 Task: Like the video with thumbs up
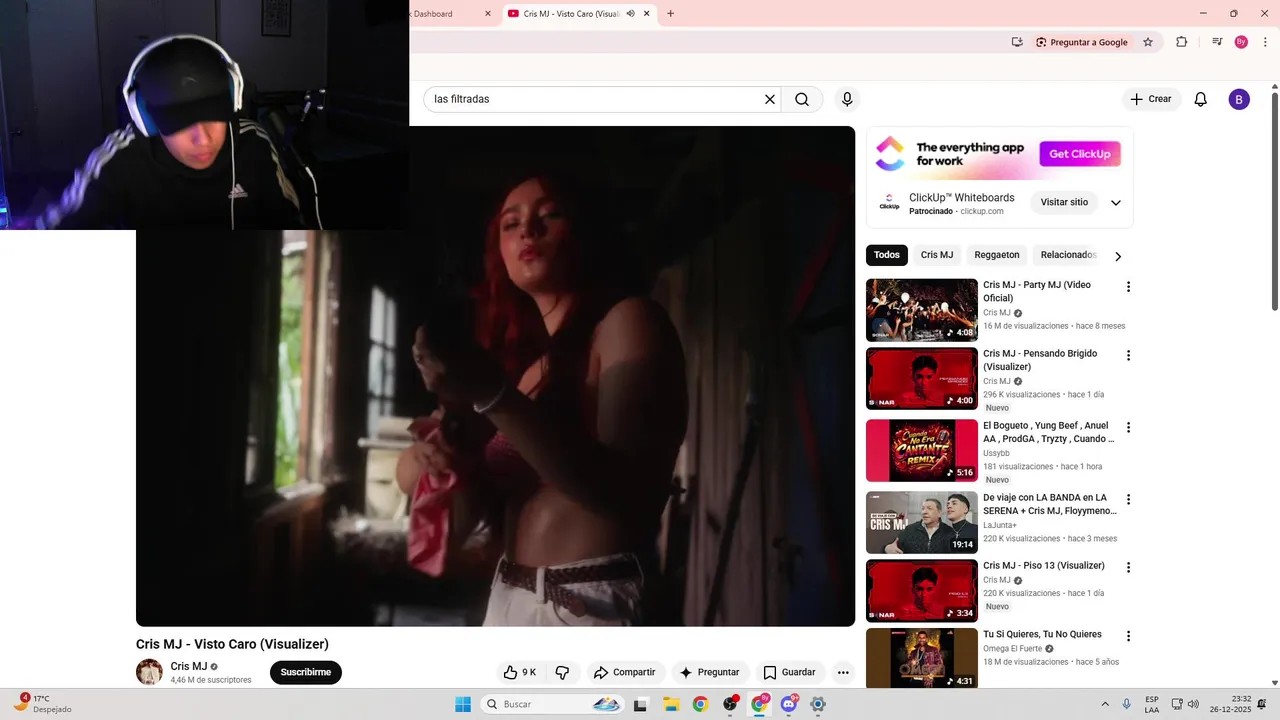click(521, 672)
